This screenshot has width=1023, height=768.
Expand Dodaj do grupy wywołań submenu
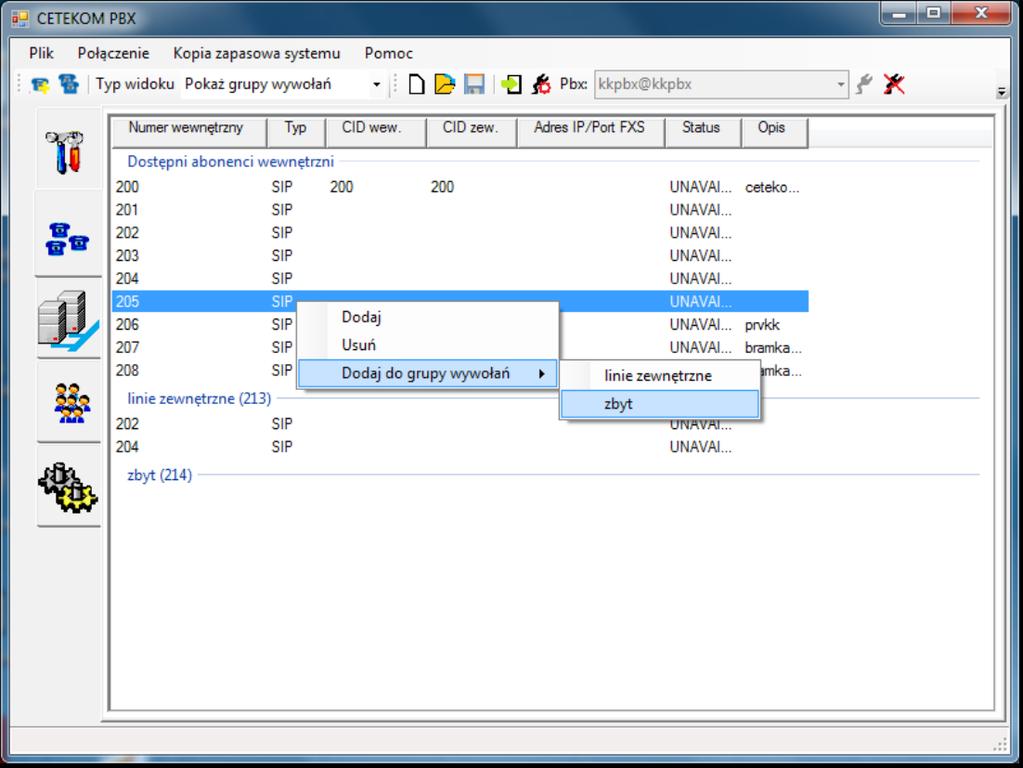click(428, 373)
